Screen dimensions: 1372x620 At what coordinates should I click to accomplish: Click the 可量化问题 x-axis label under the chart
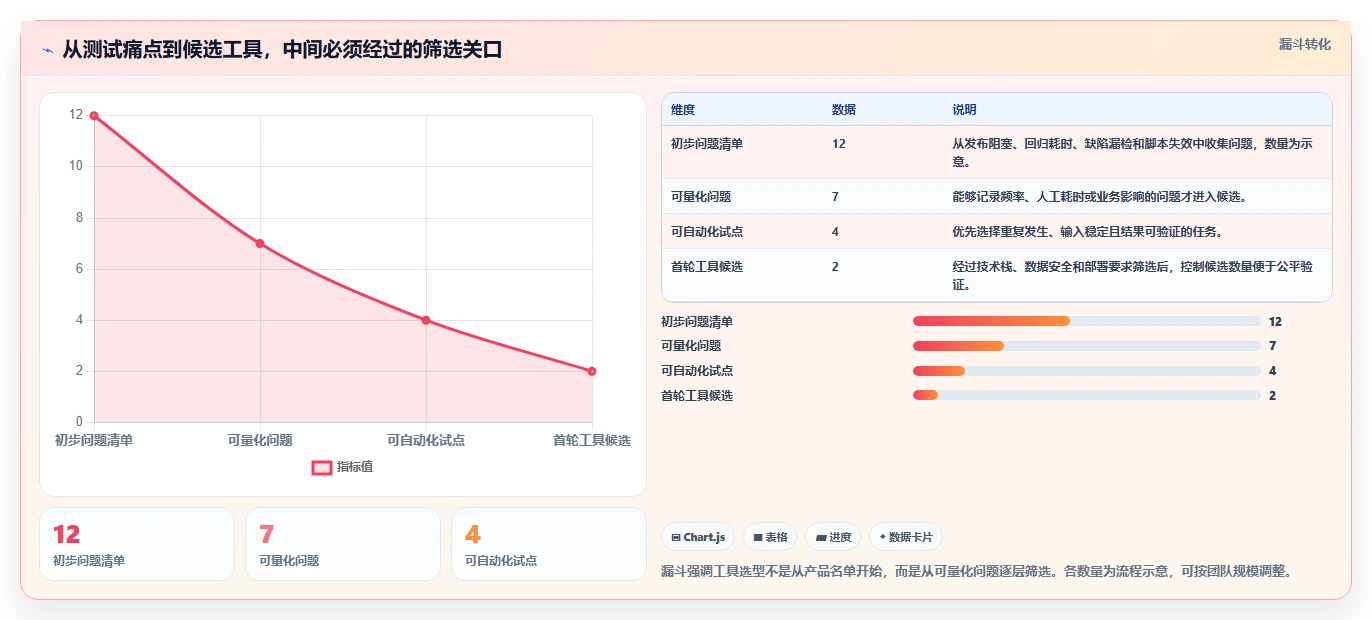point(260,440)
